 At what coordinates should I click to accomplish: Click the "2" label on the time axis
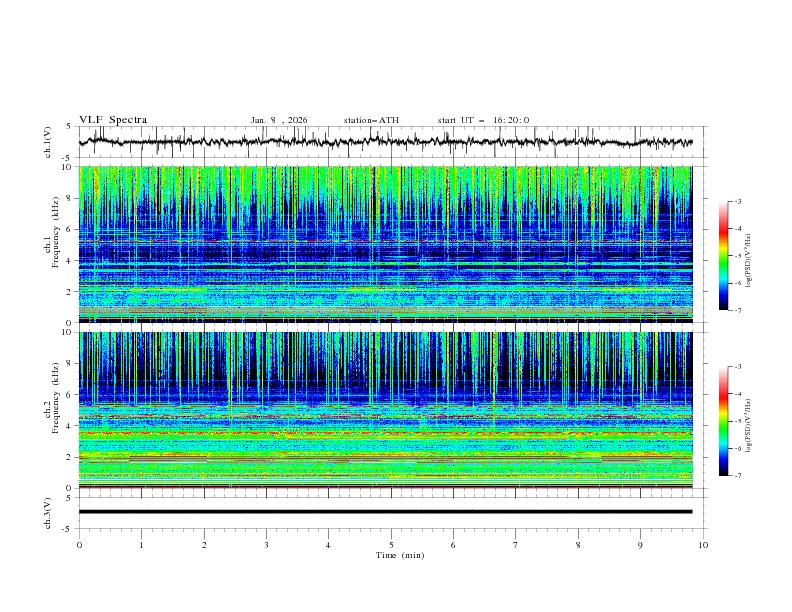coord(204,545)
